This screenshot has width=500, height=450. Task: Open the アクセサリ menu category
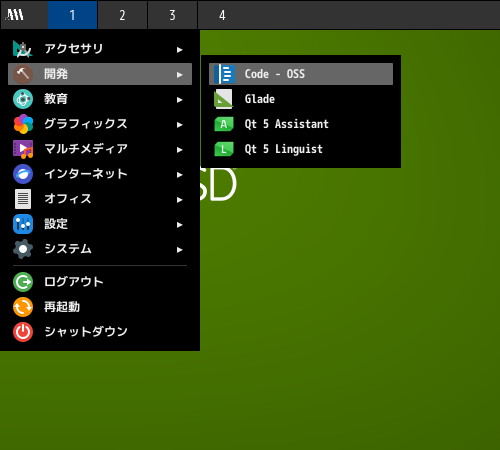[100, 49]
